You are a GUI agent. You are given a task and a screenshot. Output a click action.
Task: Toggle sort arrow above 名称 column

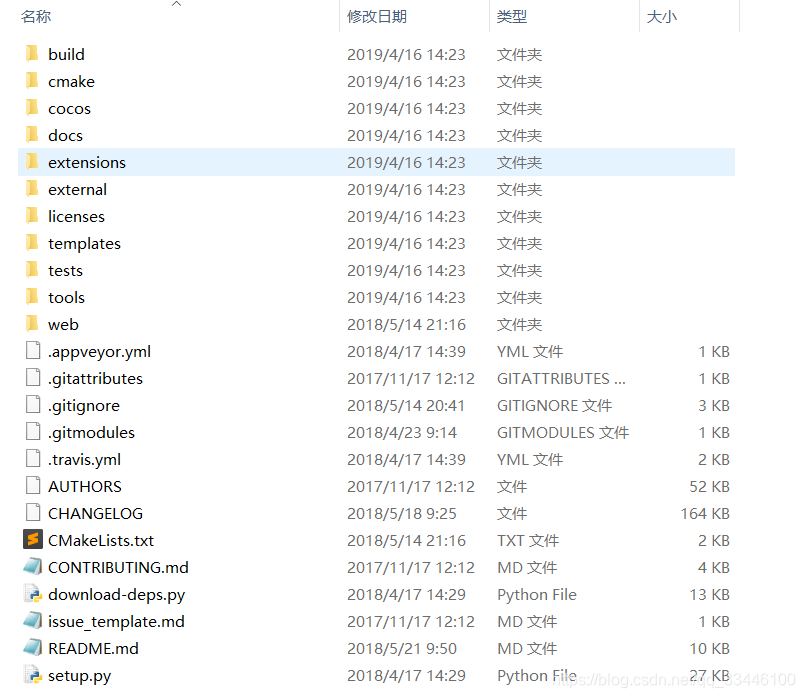[177, 4]
